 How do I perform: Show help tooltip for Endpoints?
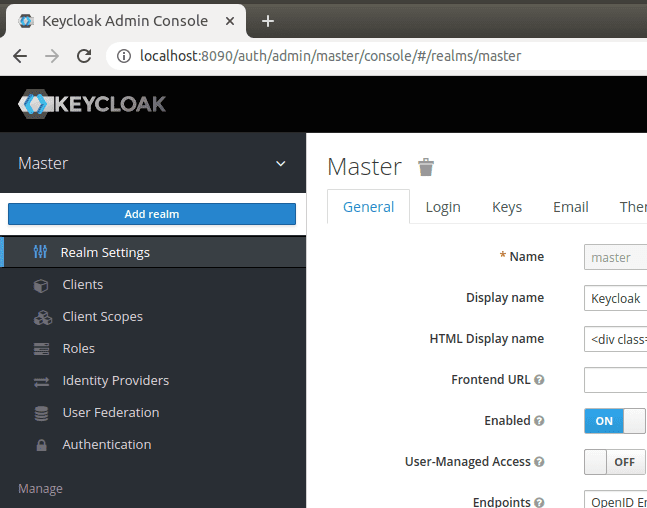pos(539,502)
